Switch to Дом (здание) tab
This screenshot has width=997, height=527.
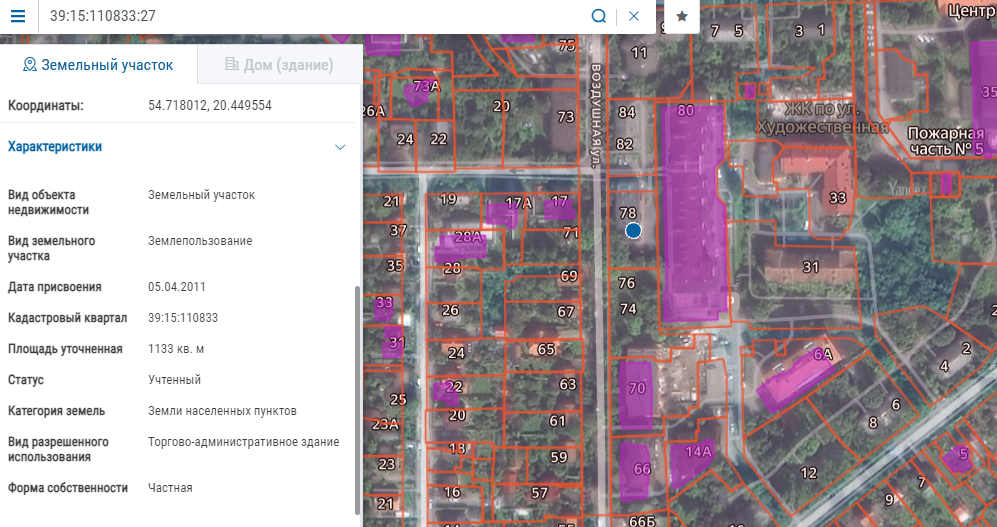tap(279, 64)
